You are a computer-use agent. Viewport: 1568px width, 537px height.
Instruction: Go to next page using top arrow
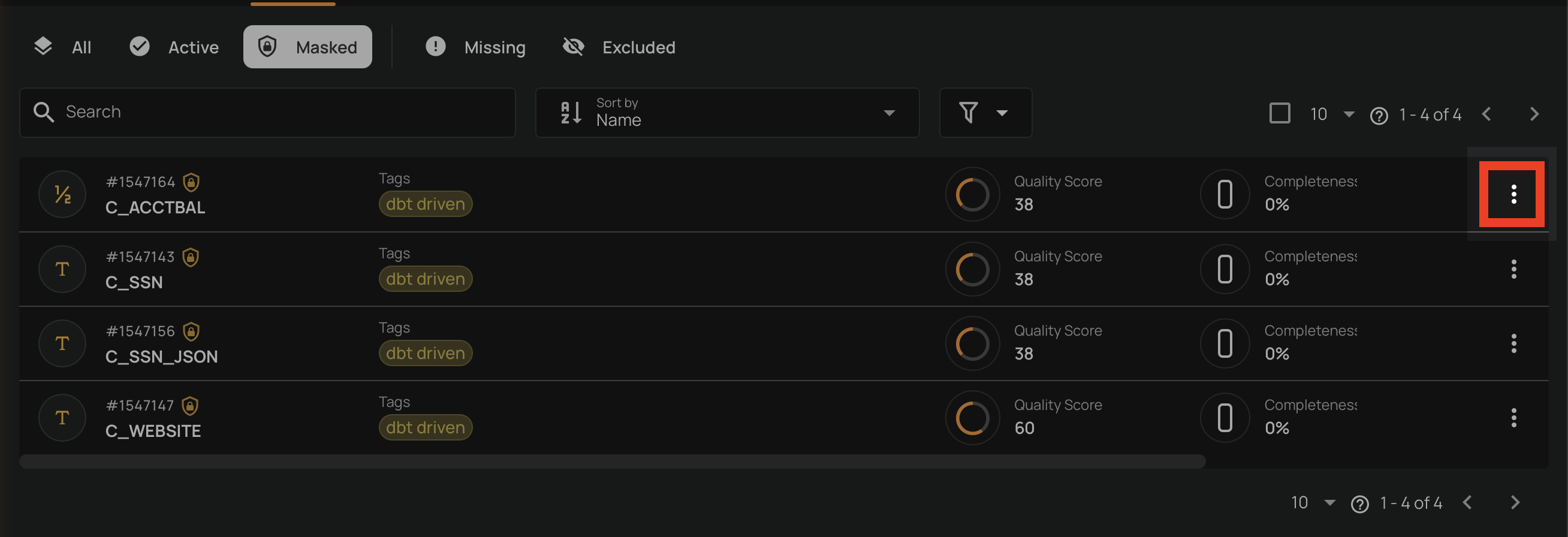[1534, 114]
